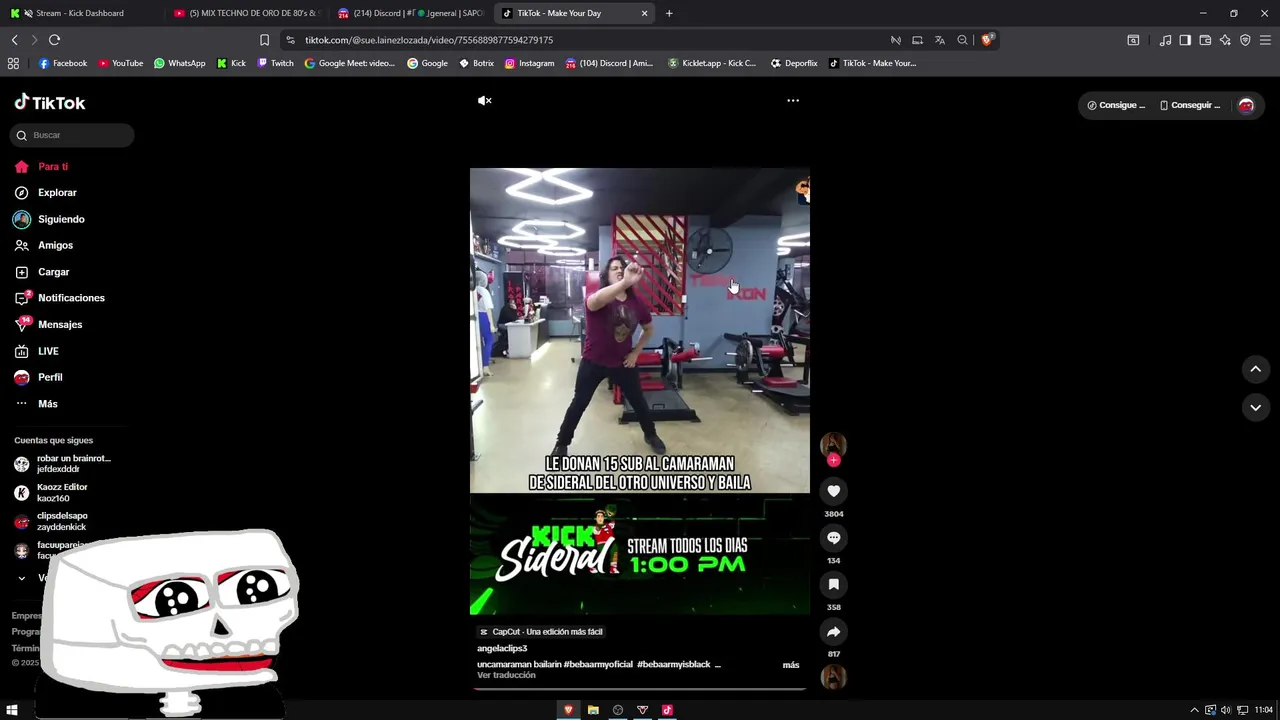Open Cargar upload page
The width and height of the screenshot is (1280, 720).
pos(41,272)
